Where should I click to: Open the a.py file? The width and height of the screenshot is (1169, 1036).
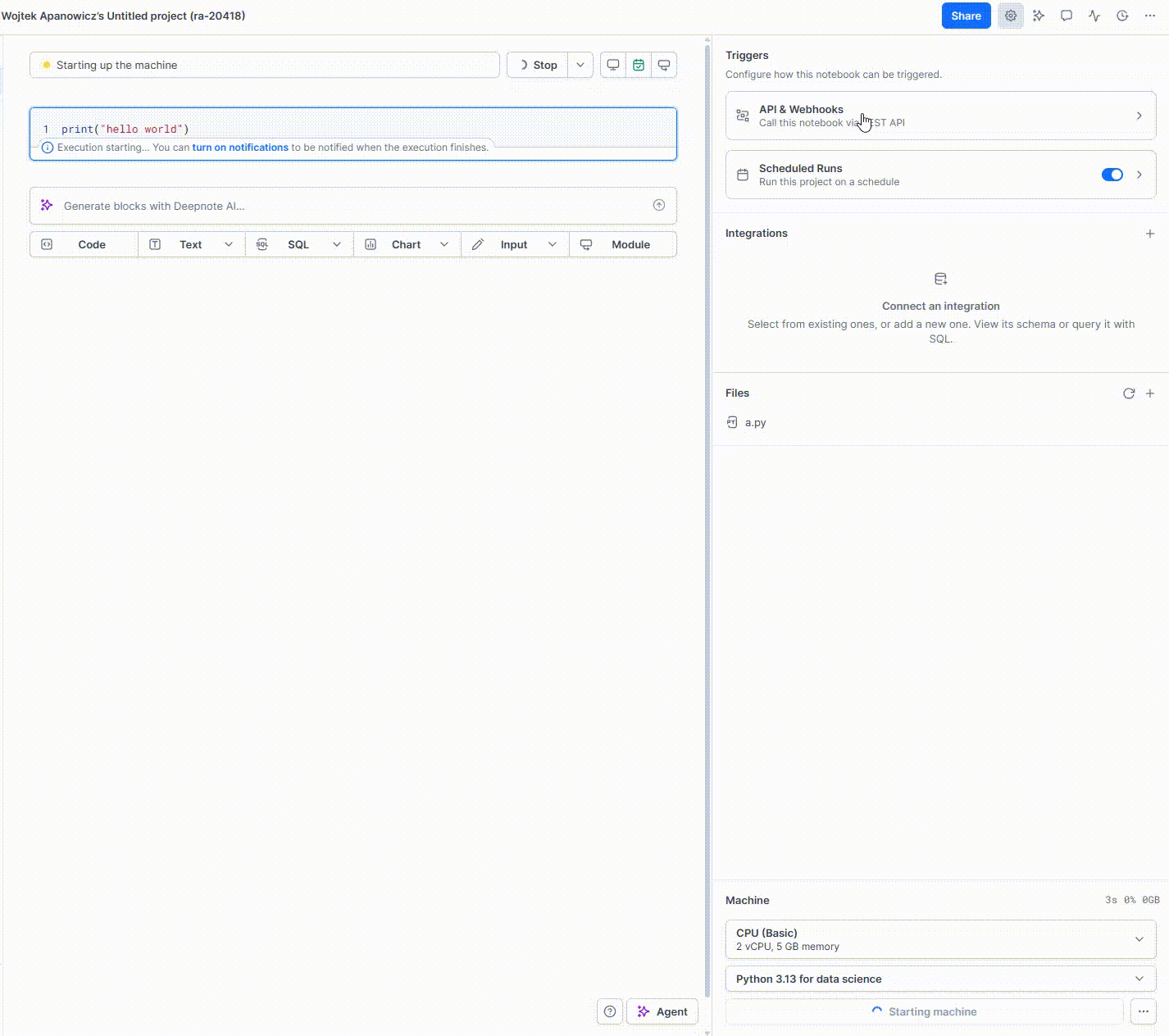(x=755, y=422)
